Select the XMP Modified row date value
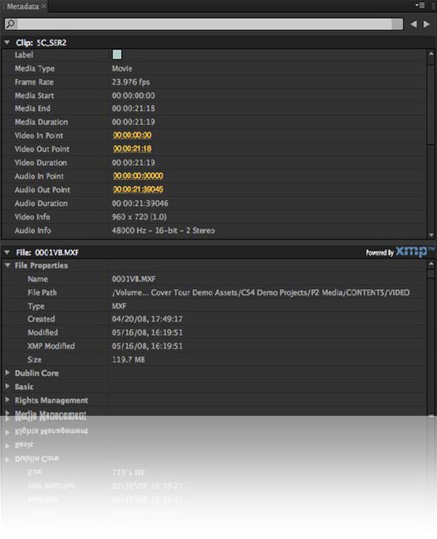Screen dimensions: 437x539 147,346
